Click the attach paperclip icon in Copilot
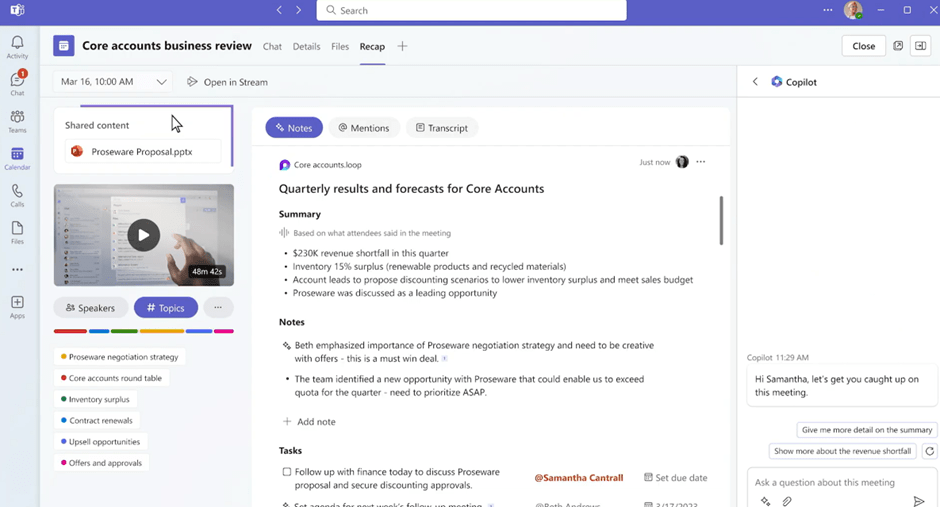The height and width of the screenshot is (507, 940). 787,501
